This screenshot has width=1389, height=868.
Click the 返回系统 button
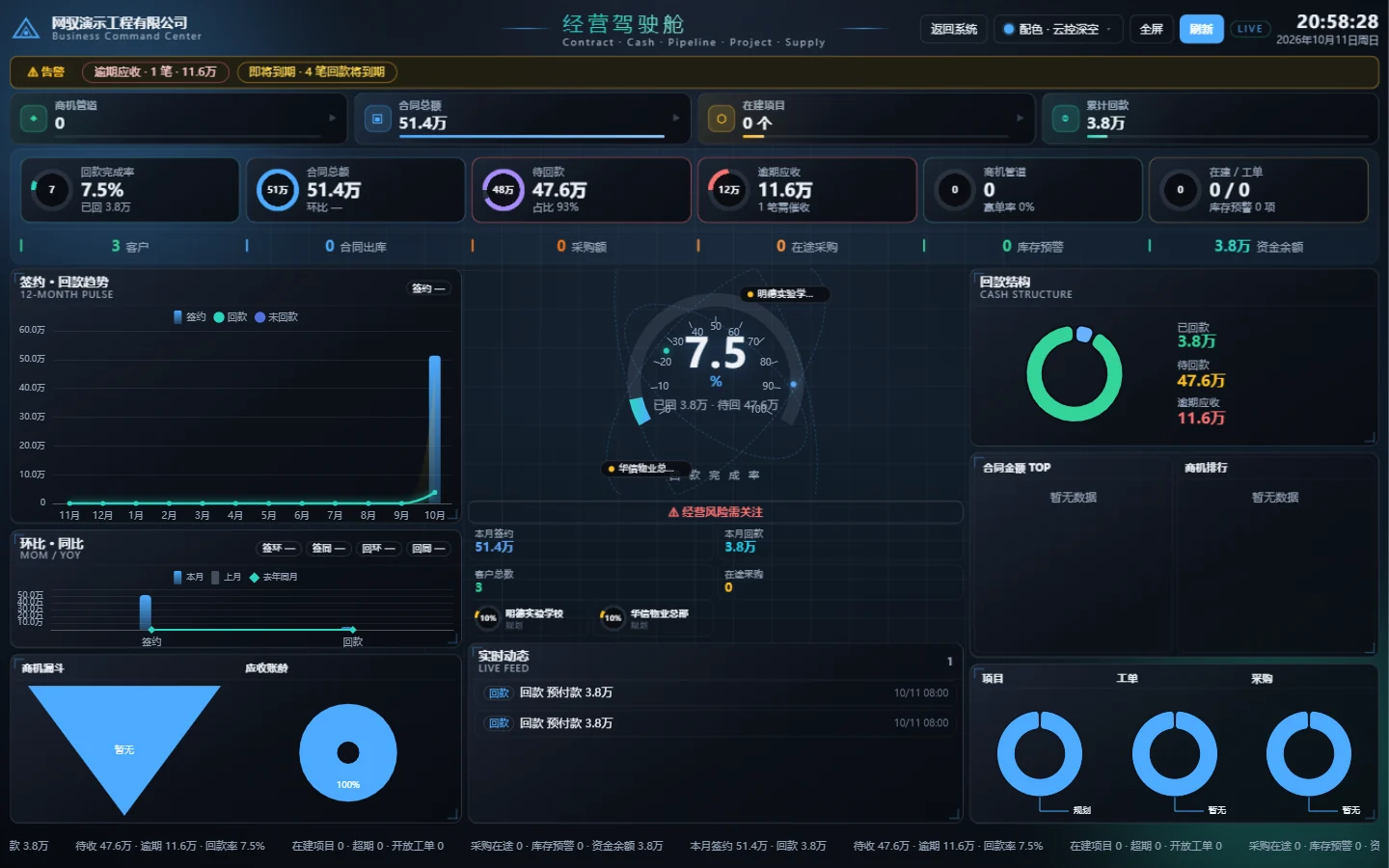coord(953,29)
